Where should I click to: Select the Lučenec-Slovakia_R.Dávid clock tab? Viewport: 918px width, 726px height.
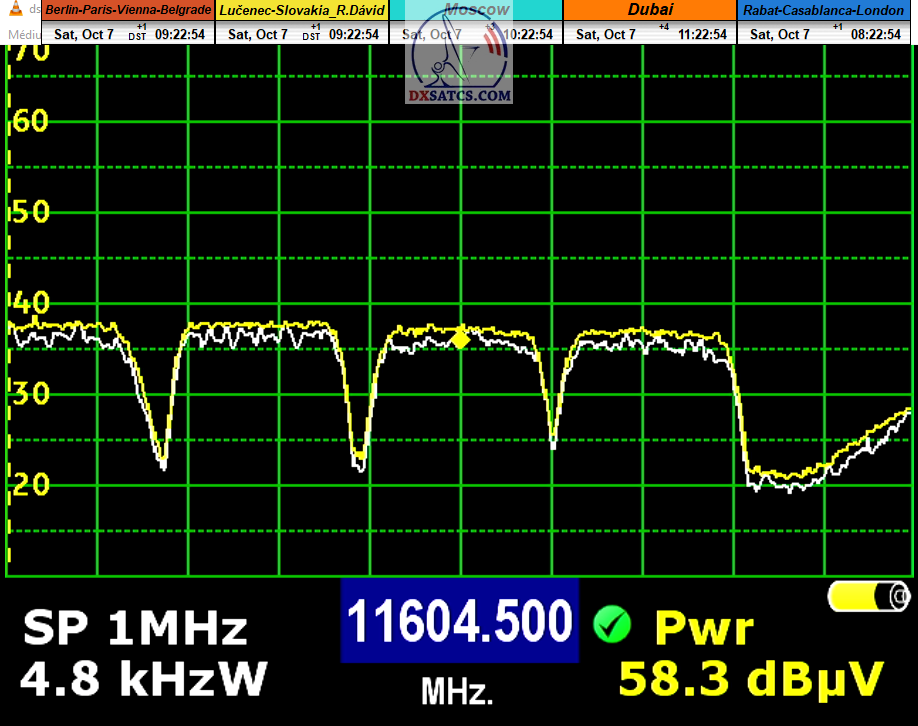click(x=303, y=10)
